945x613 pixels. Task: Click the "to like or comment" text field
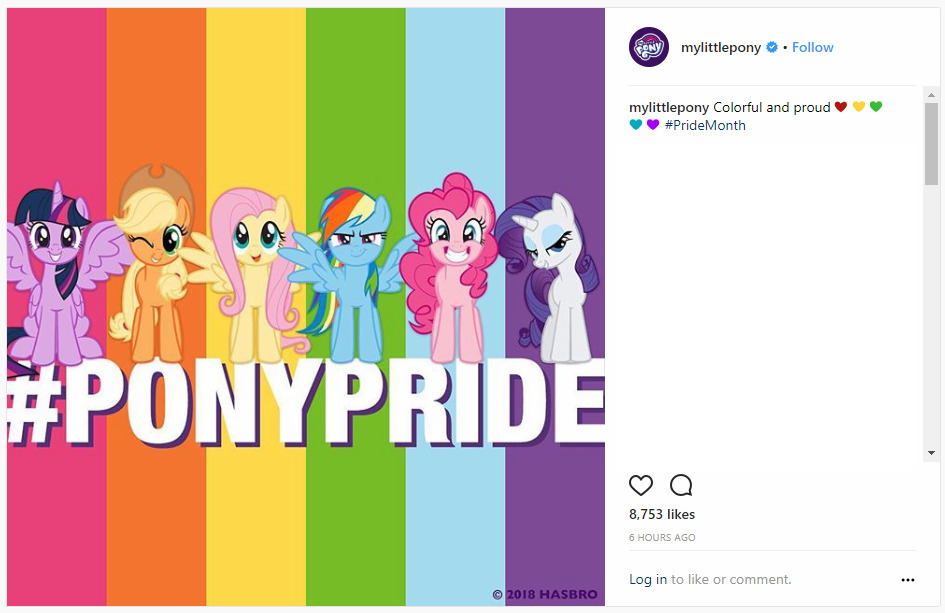(x=731, y=580)
